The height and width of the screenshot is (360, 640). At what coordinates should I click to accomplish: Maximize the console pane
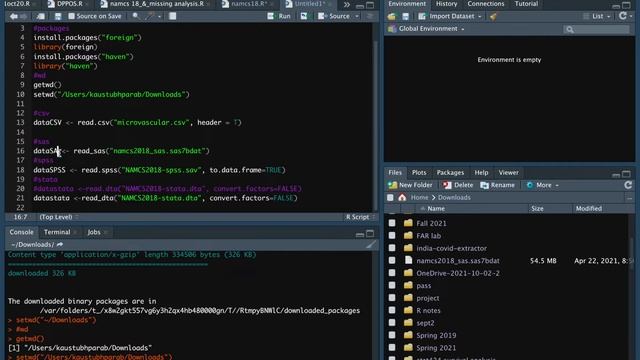pos(370,233)
